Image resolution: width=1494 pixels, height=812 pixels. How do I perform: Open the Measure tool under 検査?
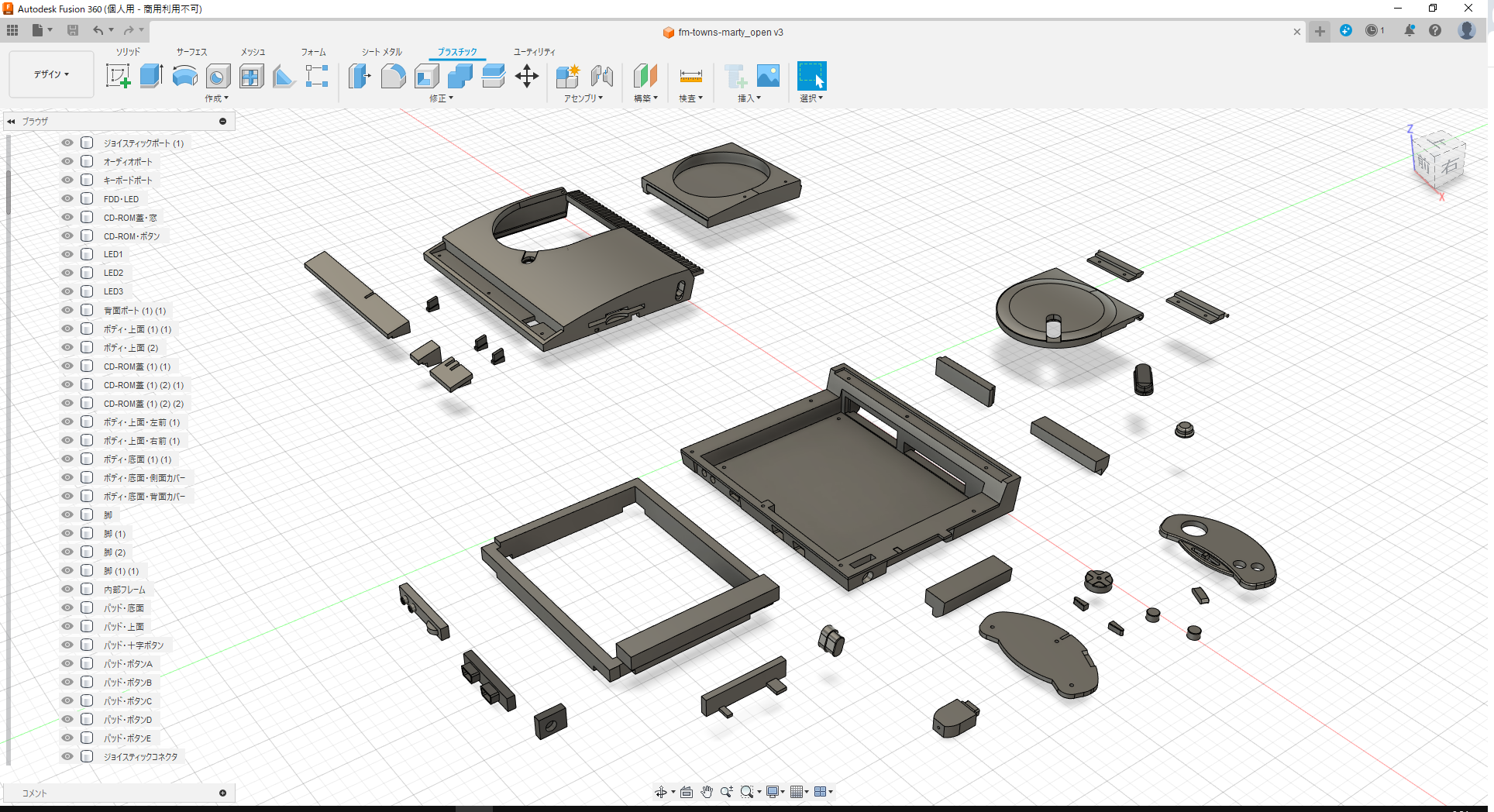[690, 75]
